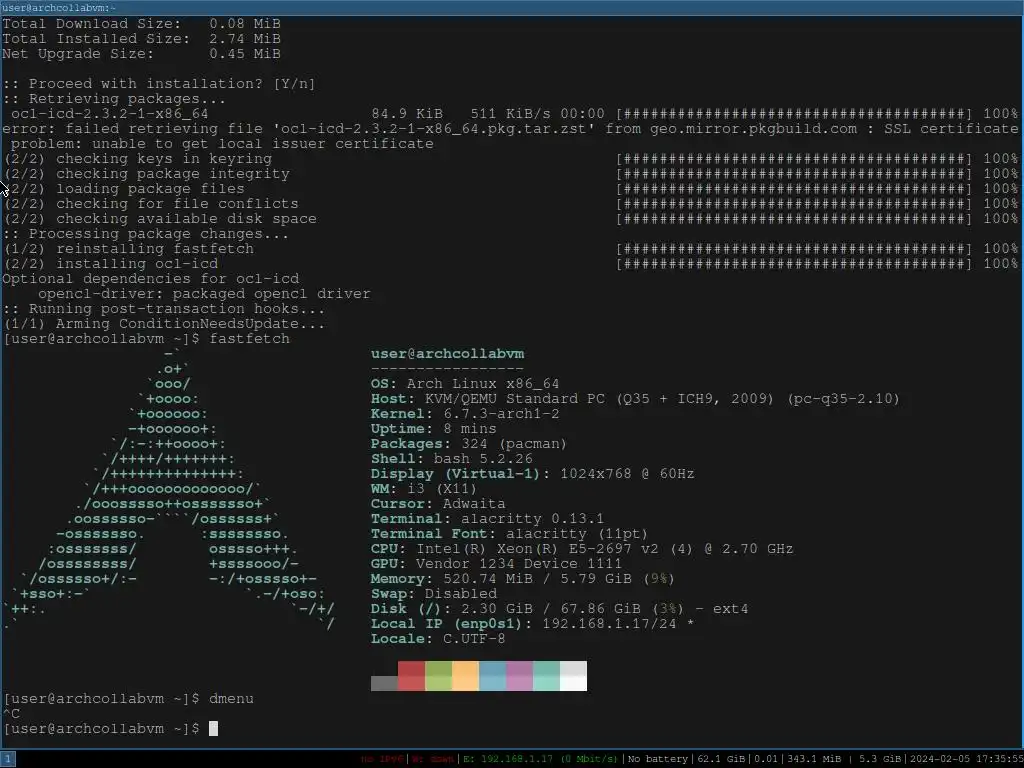Click the '5.3 GiB' entry in status bar
Image resolution: width=1024 pixels, height=768 pixels.
[879, 759]
